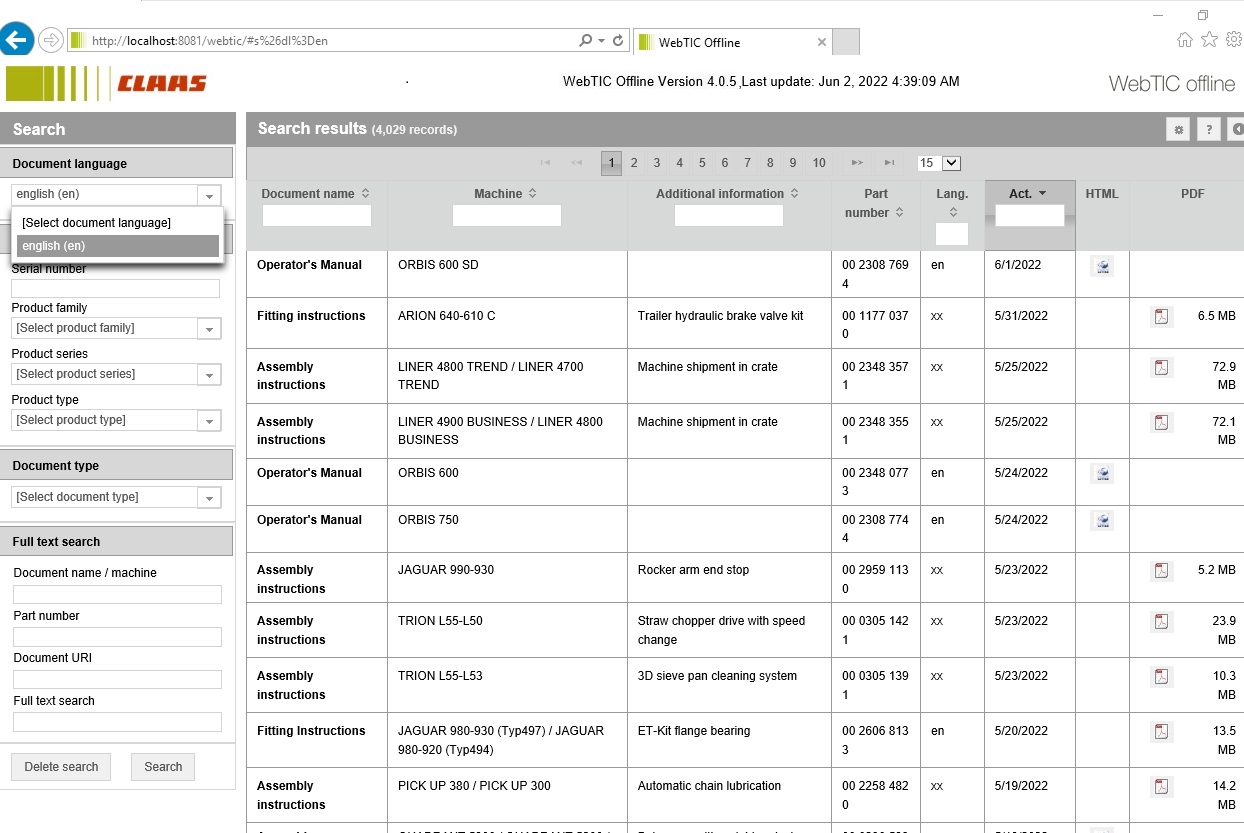This screenshot has width=1244, height=833.
Task: Open HTML manual for ORBIS 600
Action: pos(1102,474)
